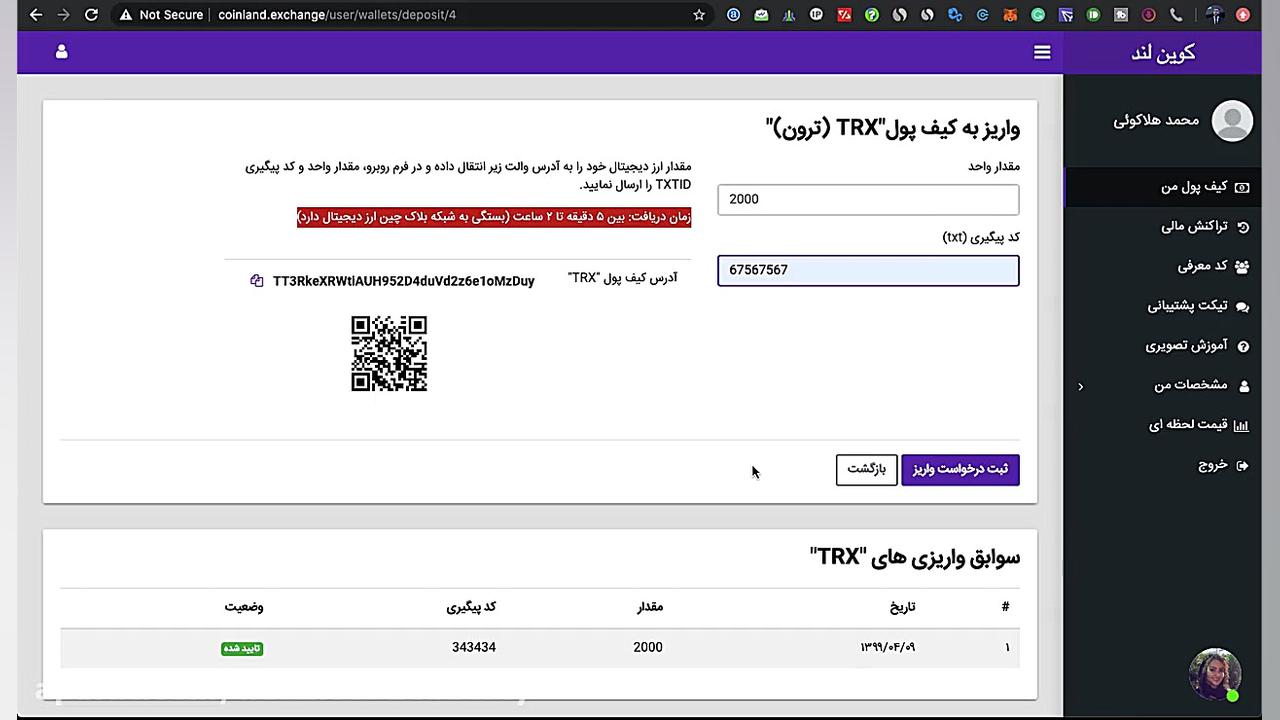Click the chat bubble icon for تیکت پشتیبانی

[x=1242, y=306]
